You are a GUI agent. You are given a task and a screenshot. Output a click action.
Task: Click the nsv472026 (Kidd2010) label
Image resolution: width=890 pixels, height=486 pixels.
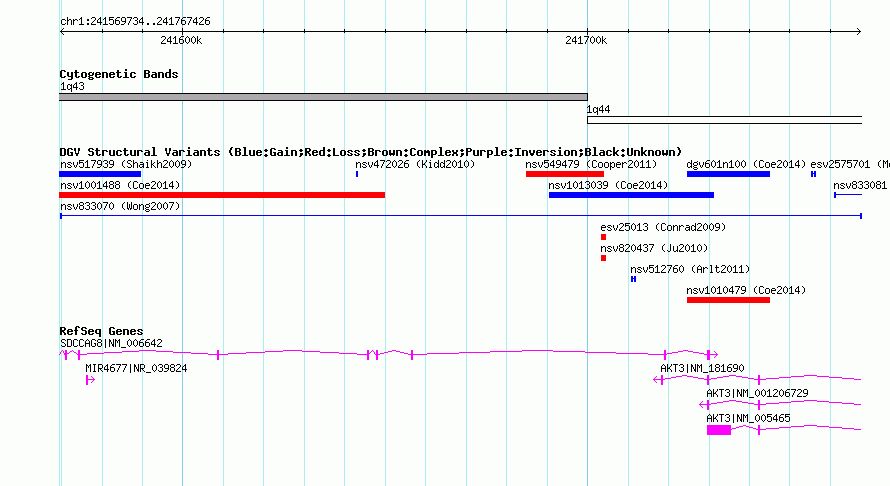pyautogui.click(x=415, y=164)
